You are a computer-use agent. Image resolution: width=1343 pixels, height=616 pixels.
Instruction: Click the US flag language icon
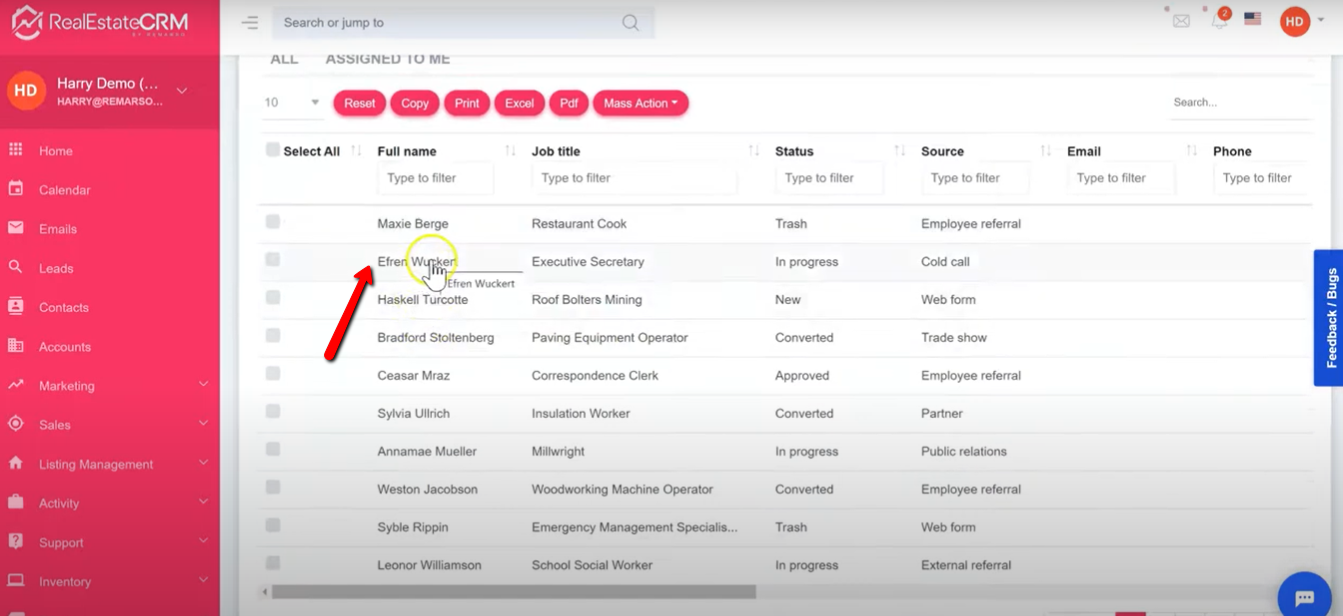click(1252, 19)
